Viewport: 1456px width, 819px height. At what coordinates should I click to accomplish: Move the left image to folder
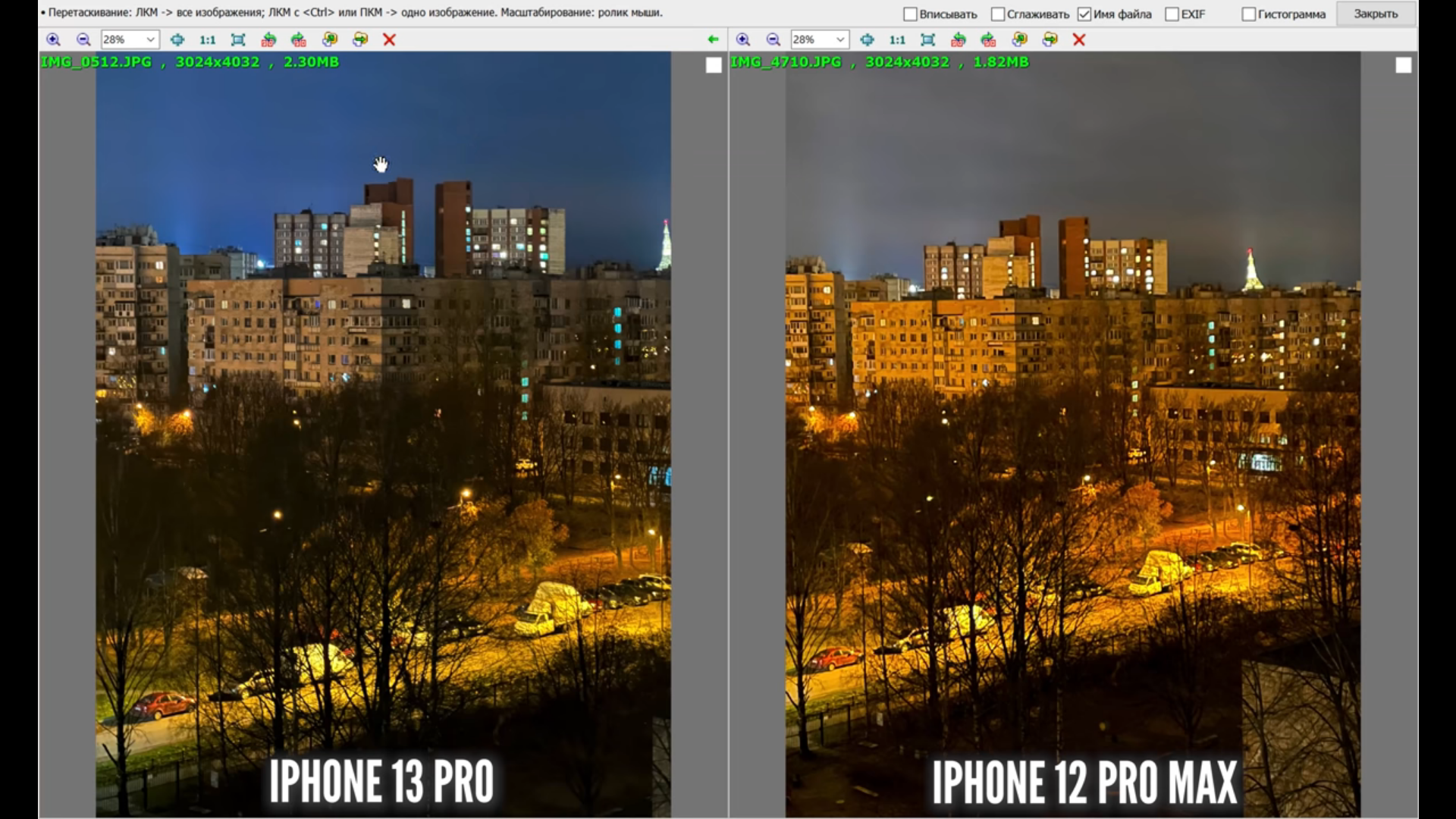[x=359, y=39]
